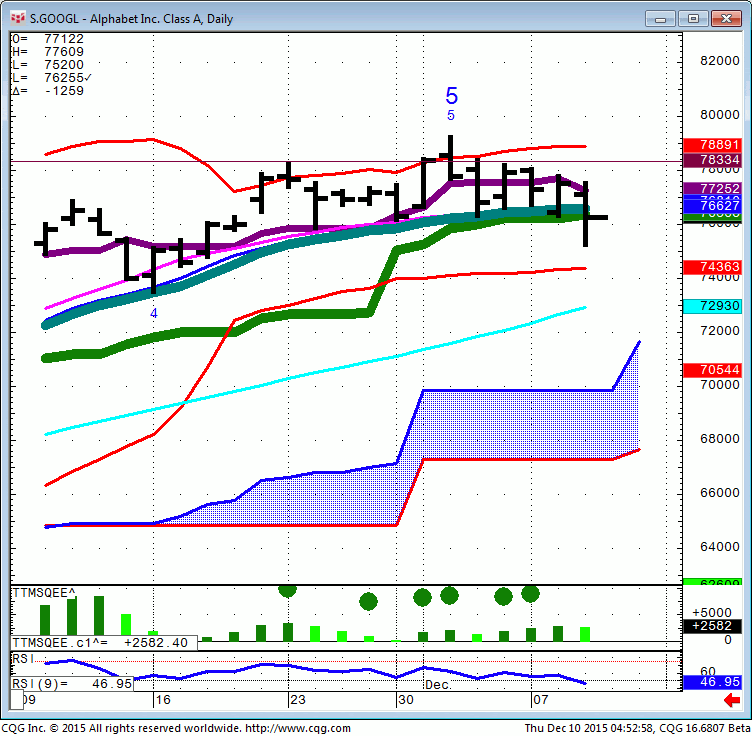This screenshot has width=752, height=736.
Task: Click the TTMSQEE.c1^= +2582.40 readout
Action: click(104, 643)
